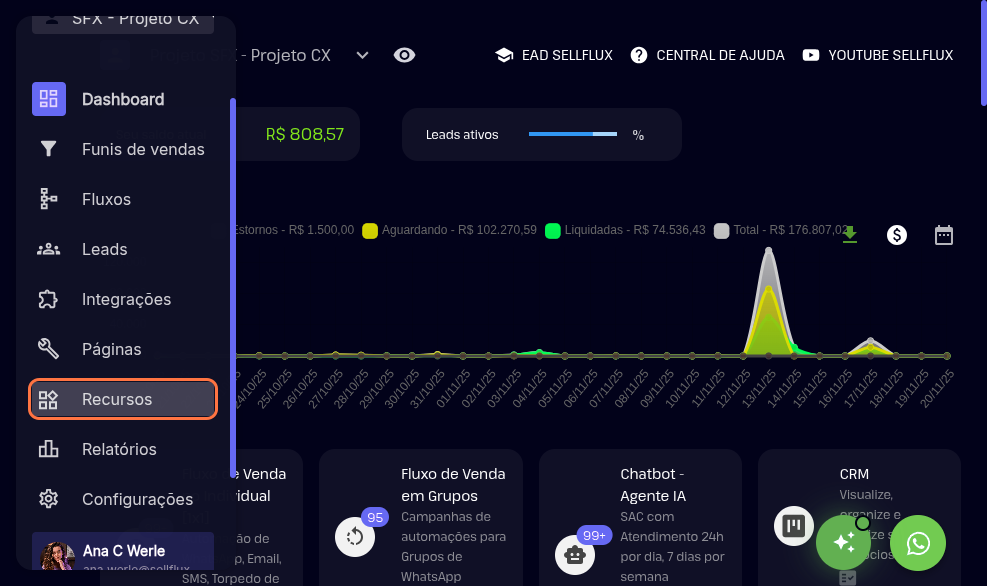Open the calendar date picker icon

pos(944,235)
